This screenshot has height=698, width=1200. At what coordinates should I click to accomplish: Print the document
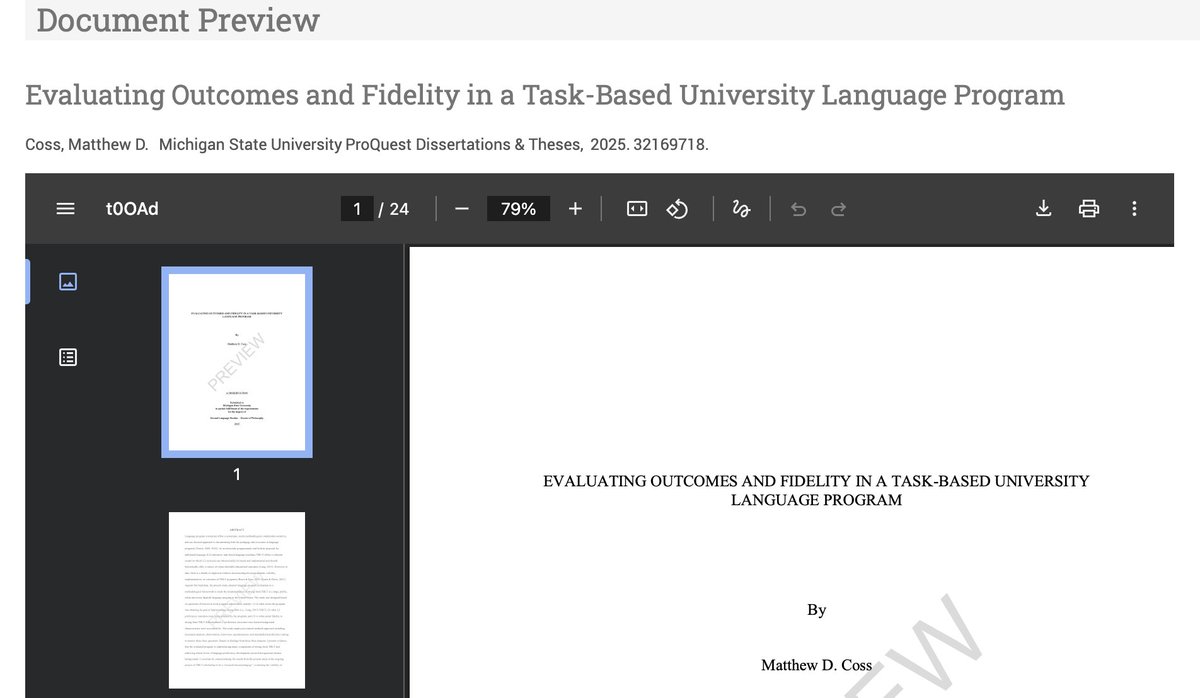[x=1089, y=209]
